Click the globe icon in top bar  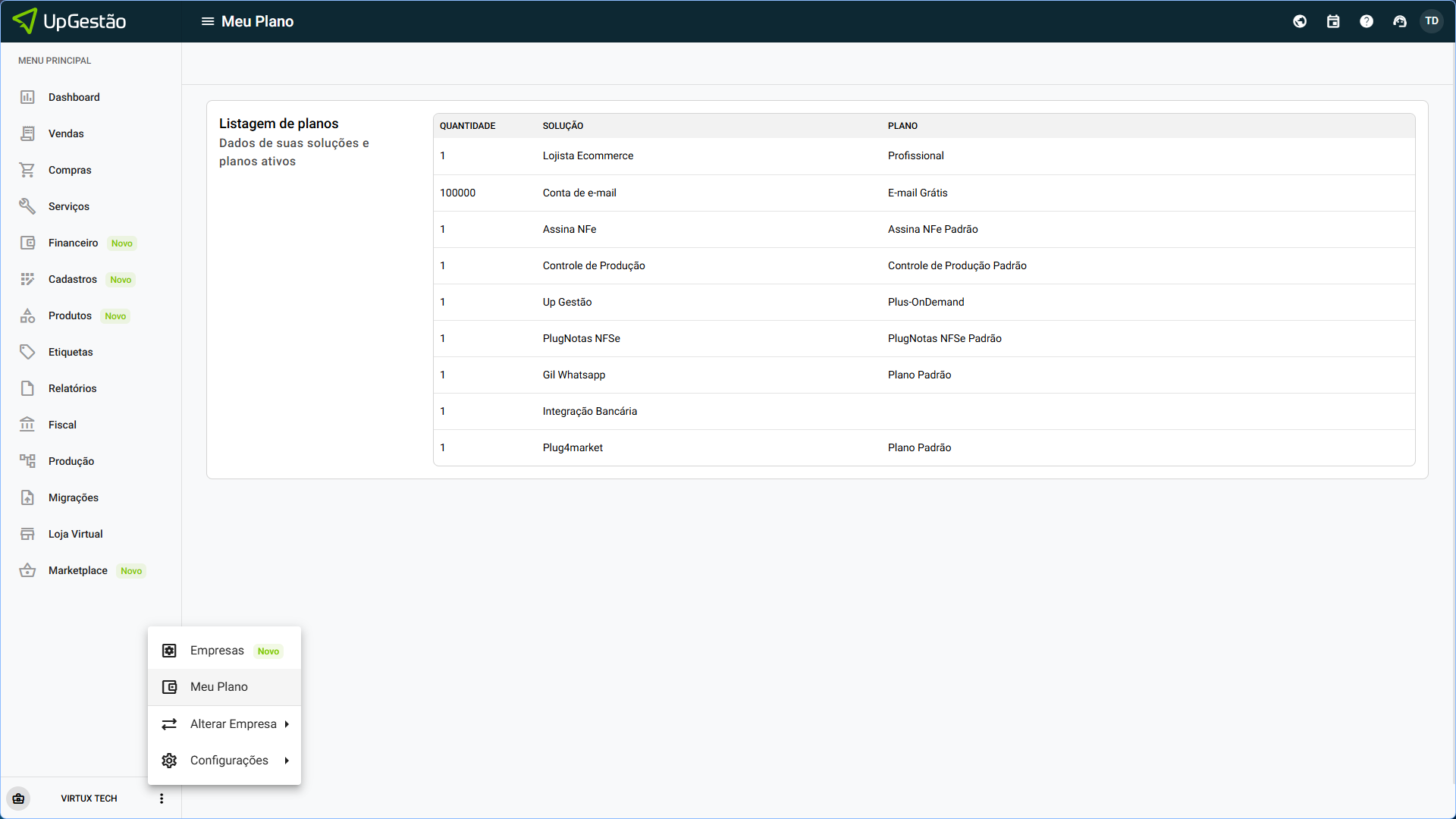[x=1300, y=21]
